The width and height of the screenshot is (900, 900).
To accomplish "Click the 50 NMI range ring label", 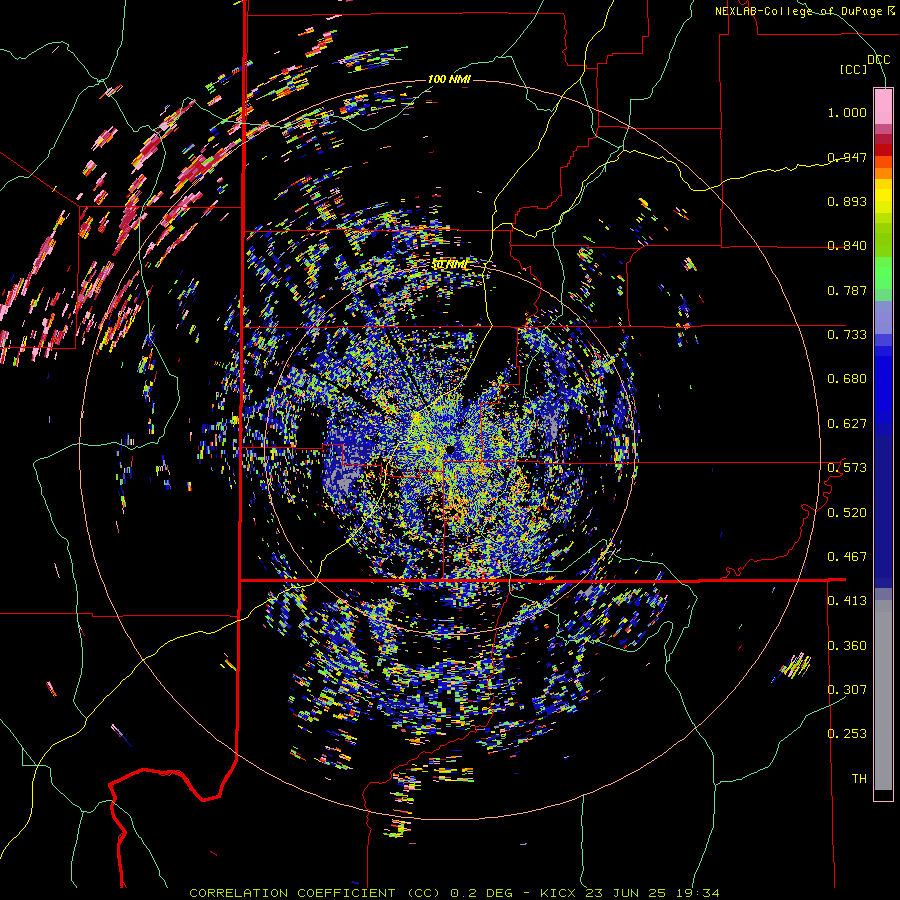I will click(449, 265).
